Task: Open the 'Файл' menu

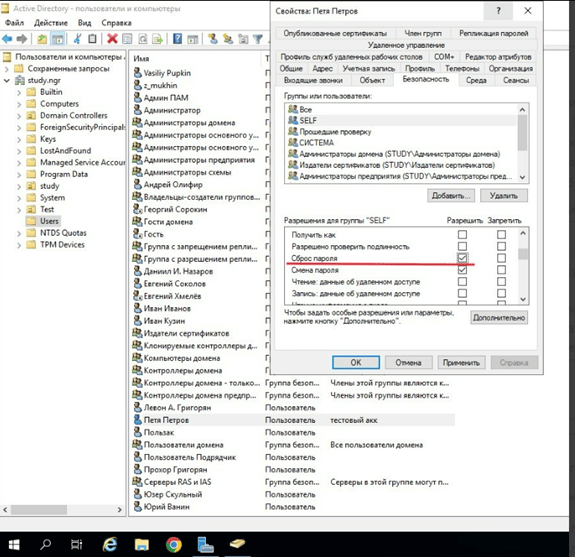Action: click(14, 23)
